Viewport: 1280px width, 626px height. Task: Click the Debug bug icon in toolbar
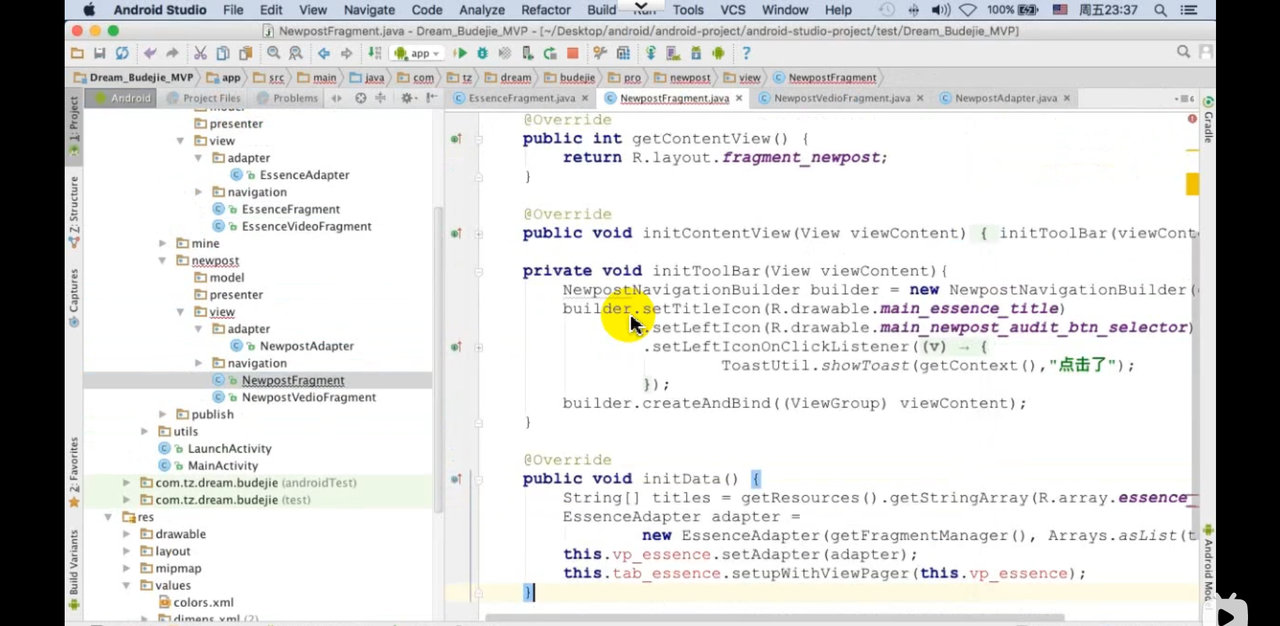[483, 53]
